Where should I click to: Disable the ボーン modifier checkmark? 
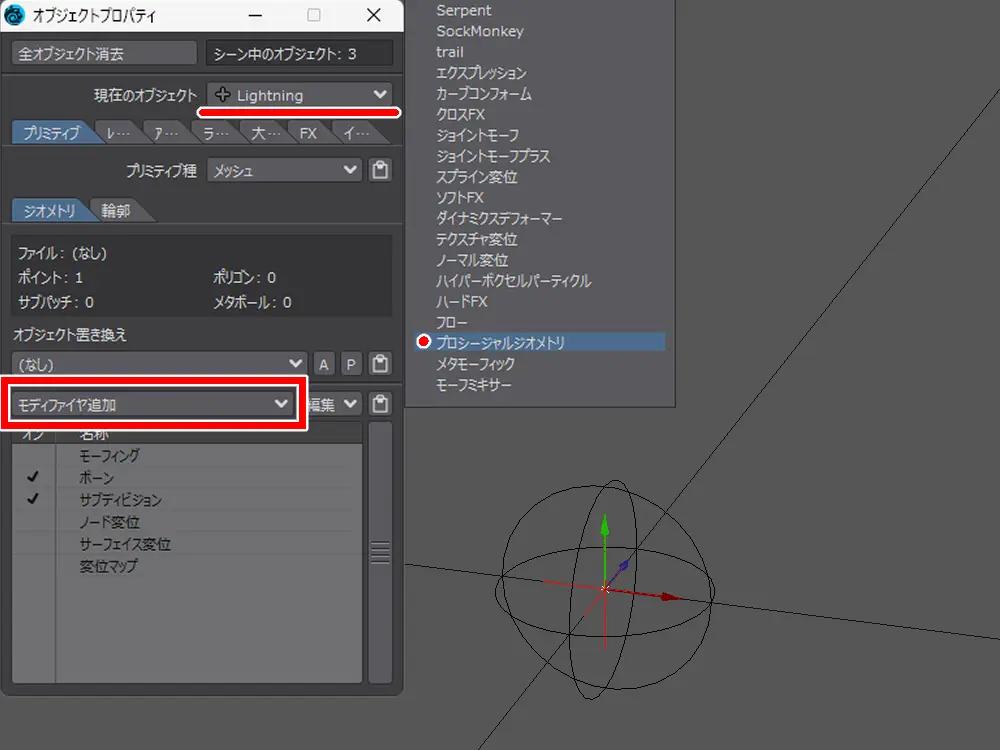coord(33,478)
